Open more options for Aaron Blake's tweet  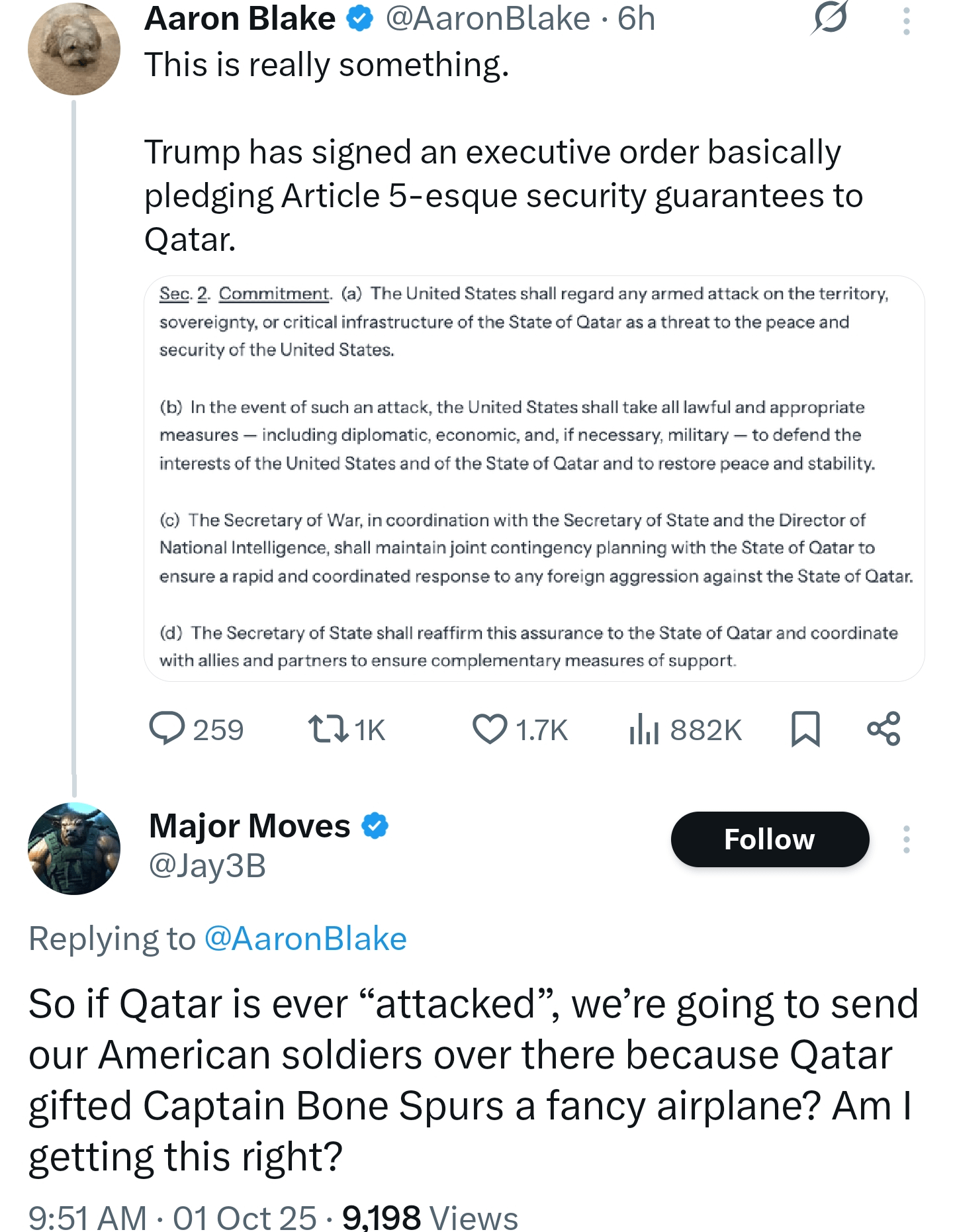click(x=906, y=21)
